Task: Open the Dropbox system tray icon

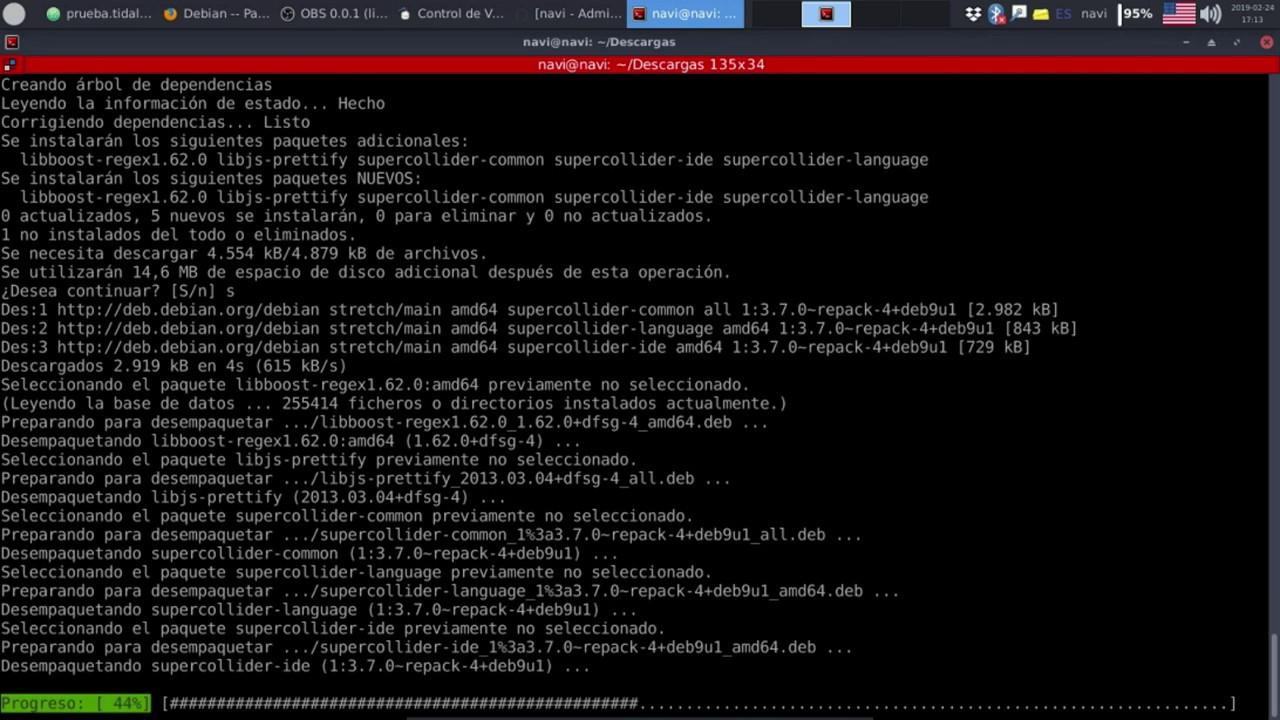Action: click(973, 13)
